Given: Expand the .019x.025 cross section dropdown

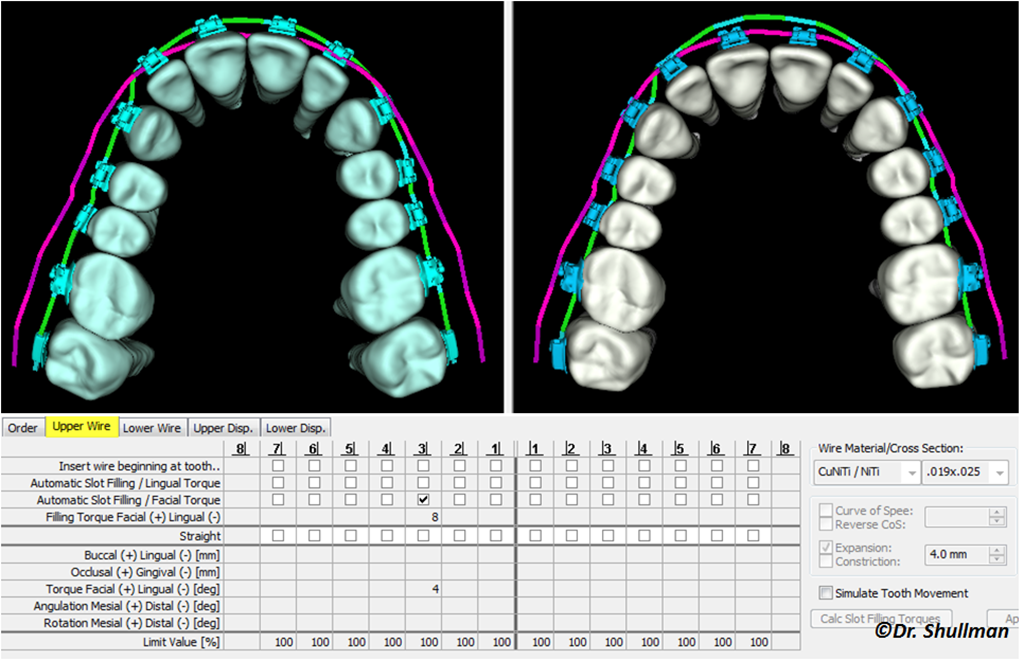Looking at the screenshot, I should (x=965, y=472).
